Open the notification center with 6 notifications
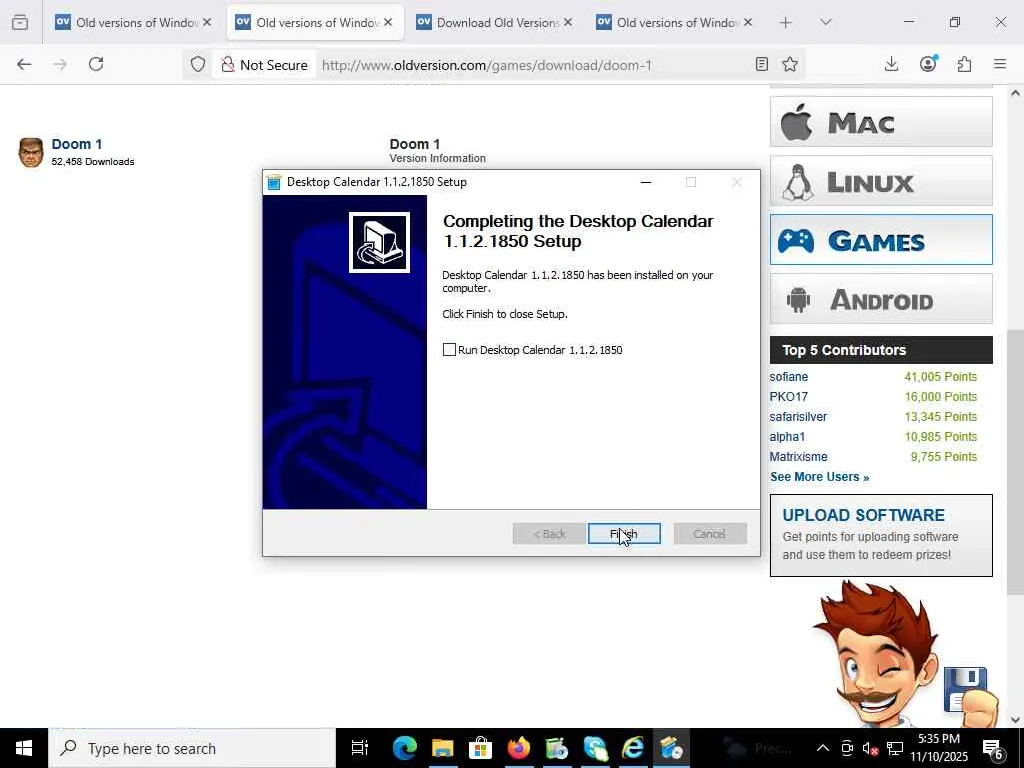 pos(993,748)
